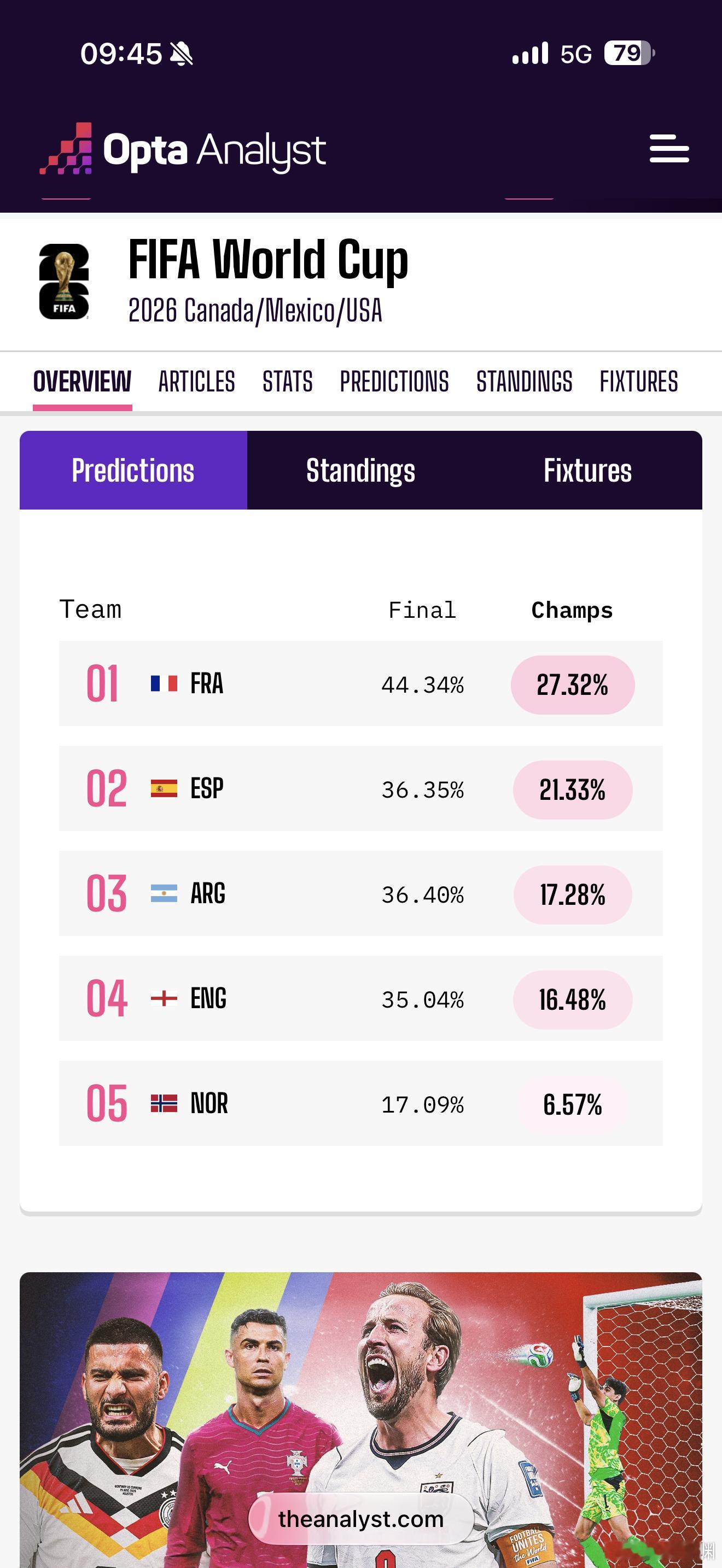The height and width of the screenshot is (1568, 722).
Task: Tap the France flag icon
Action: (164, 683)
